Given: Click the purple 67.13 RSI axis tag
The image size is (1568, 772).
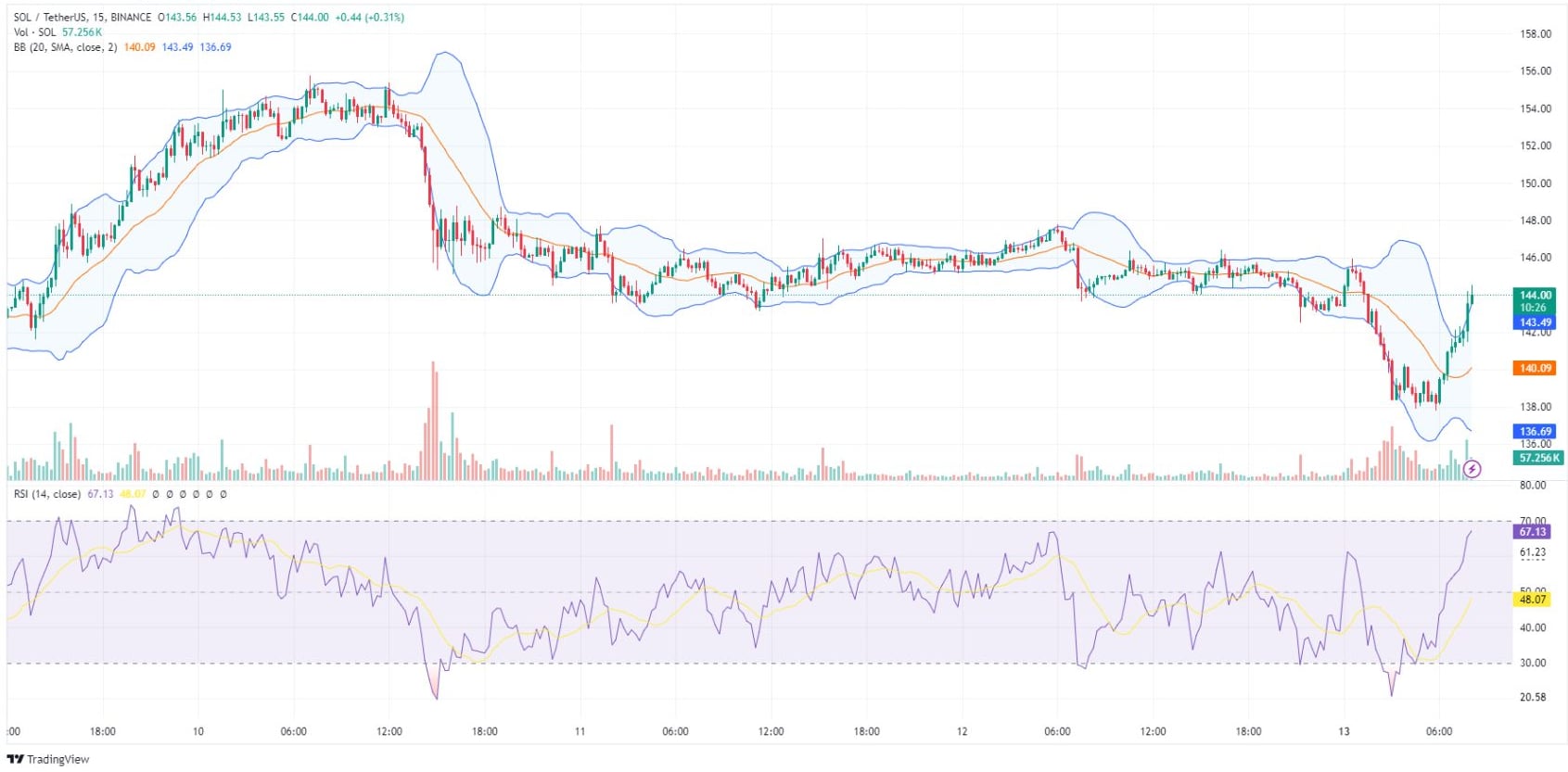Looking at the screenshot, I should coord(1533,532).
